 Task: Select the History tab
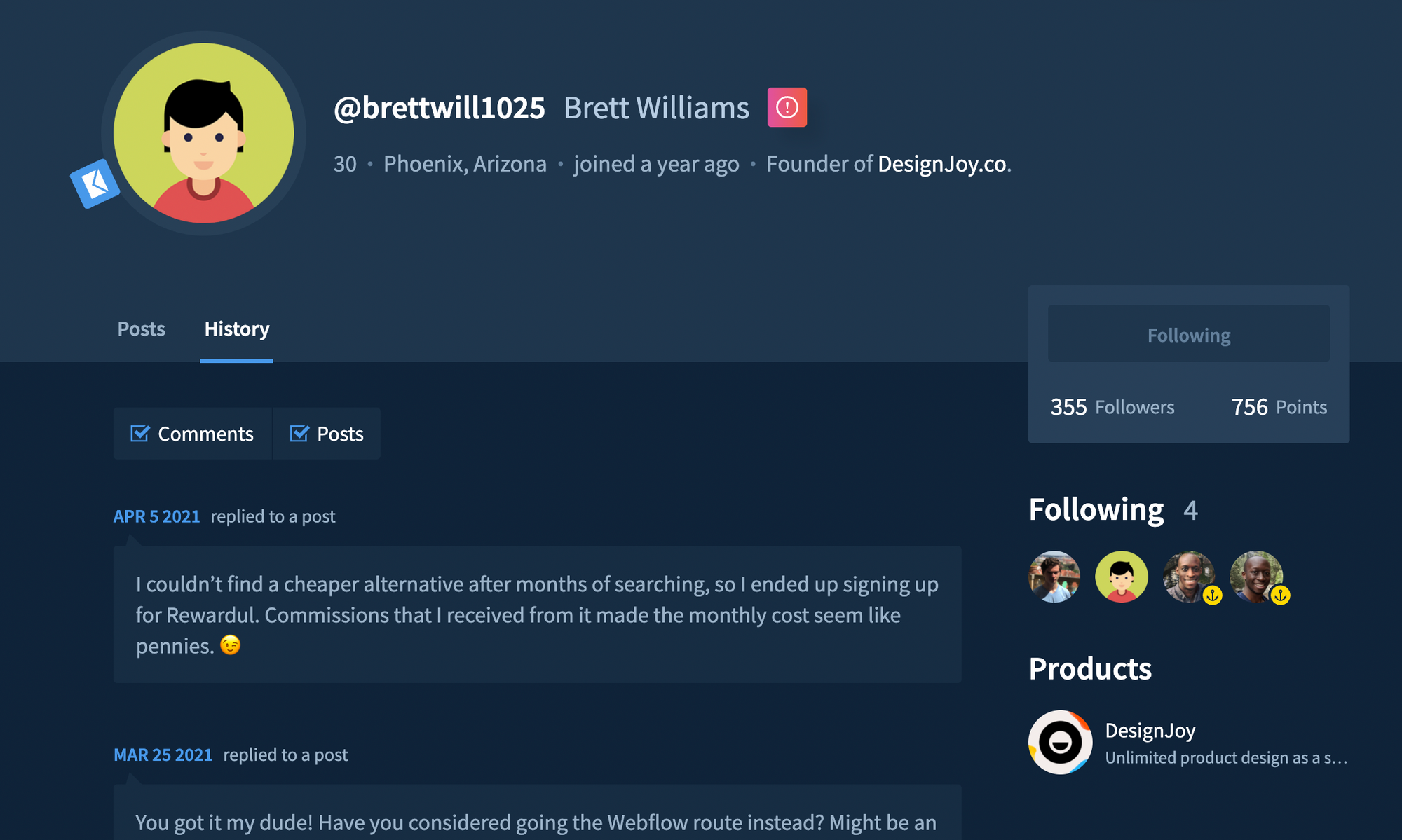(236, 329)
